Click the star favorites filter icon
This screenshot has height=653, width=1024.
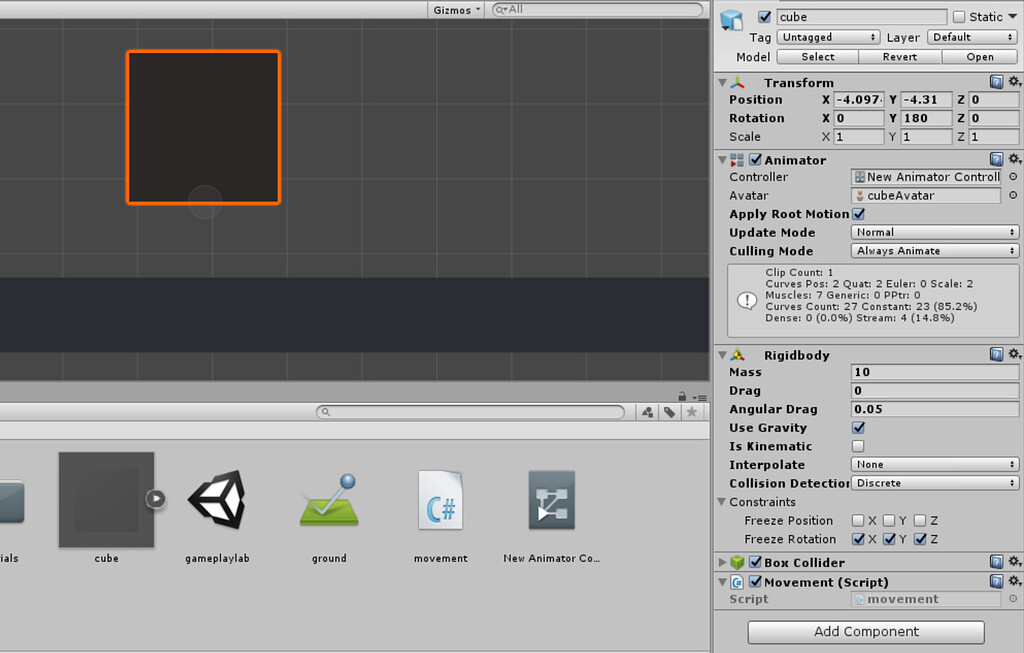[x=691, y=412]
